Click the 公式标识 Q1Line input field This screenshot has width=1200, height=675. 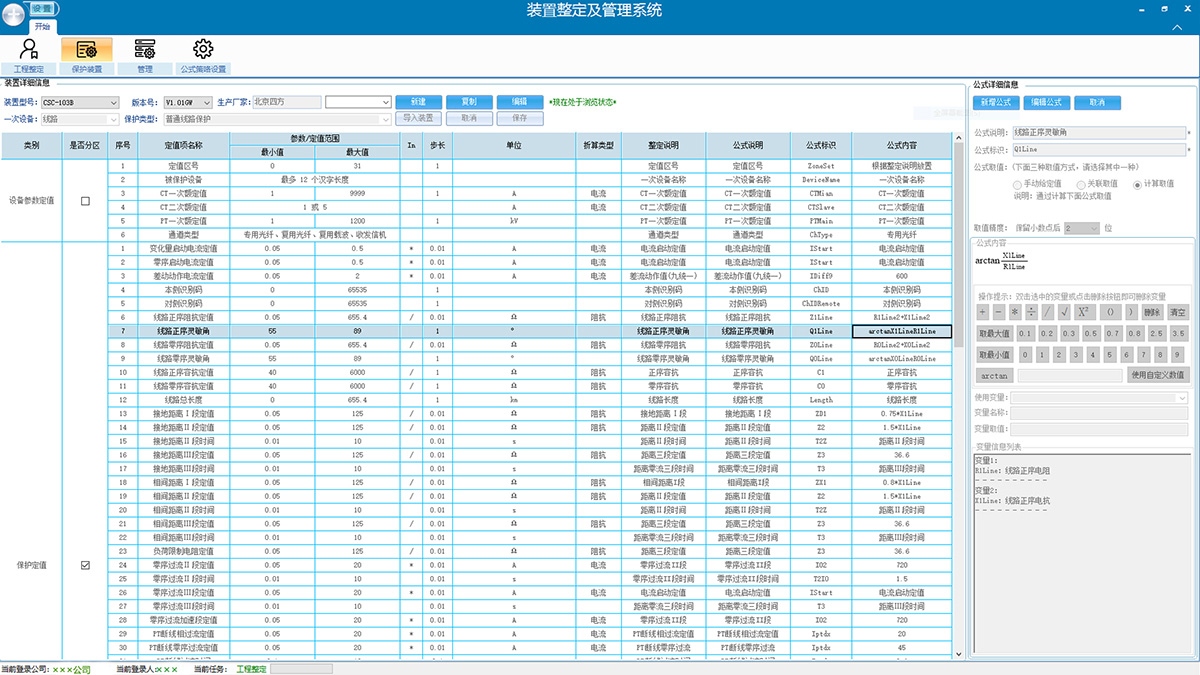point(1100,149)
